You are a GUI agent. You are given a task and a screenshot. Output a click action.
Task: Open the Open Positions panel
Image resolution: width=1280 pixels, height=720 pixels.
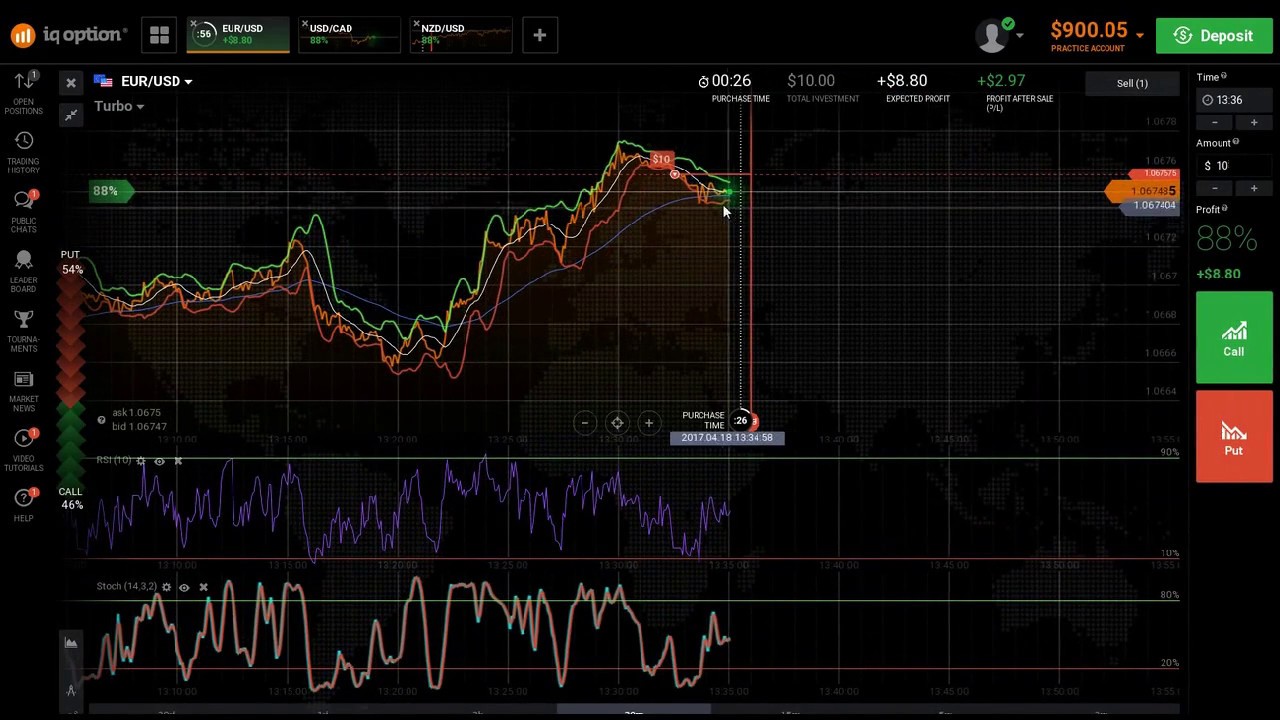point(24,92)
